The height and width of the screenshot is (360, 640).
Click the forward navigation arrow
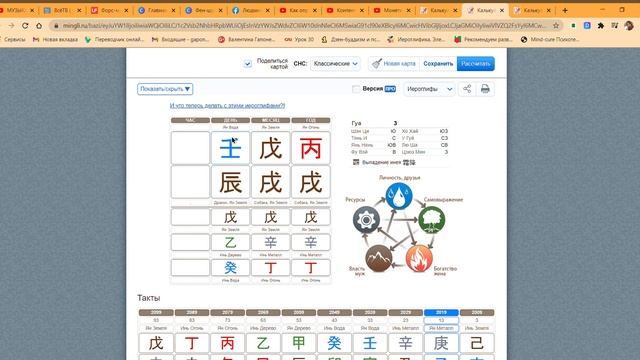tap(11, 26)
